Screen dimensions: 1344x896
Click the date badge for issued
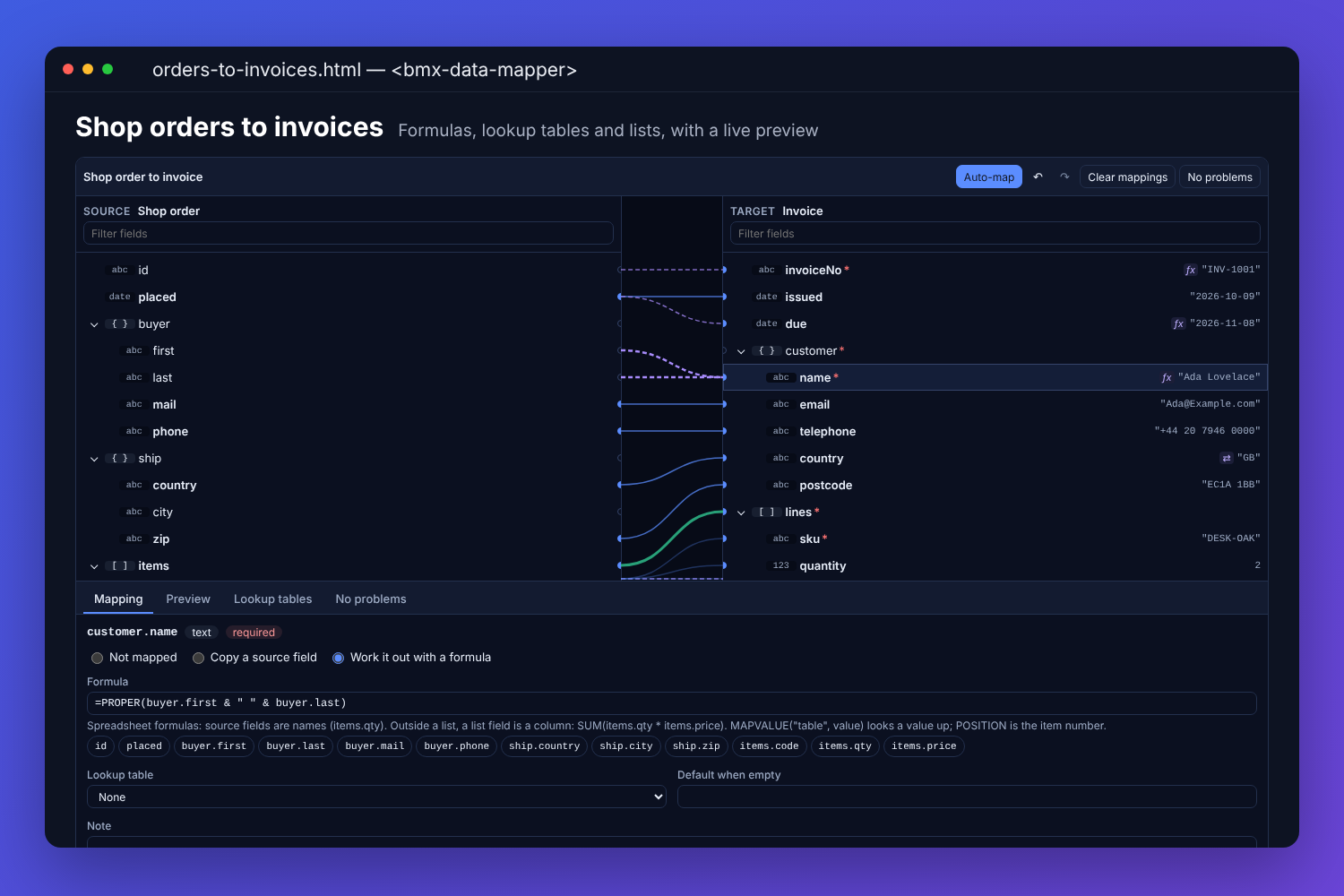point(767,297)
